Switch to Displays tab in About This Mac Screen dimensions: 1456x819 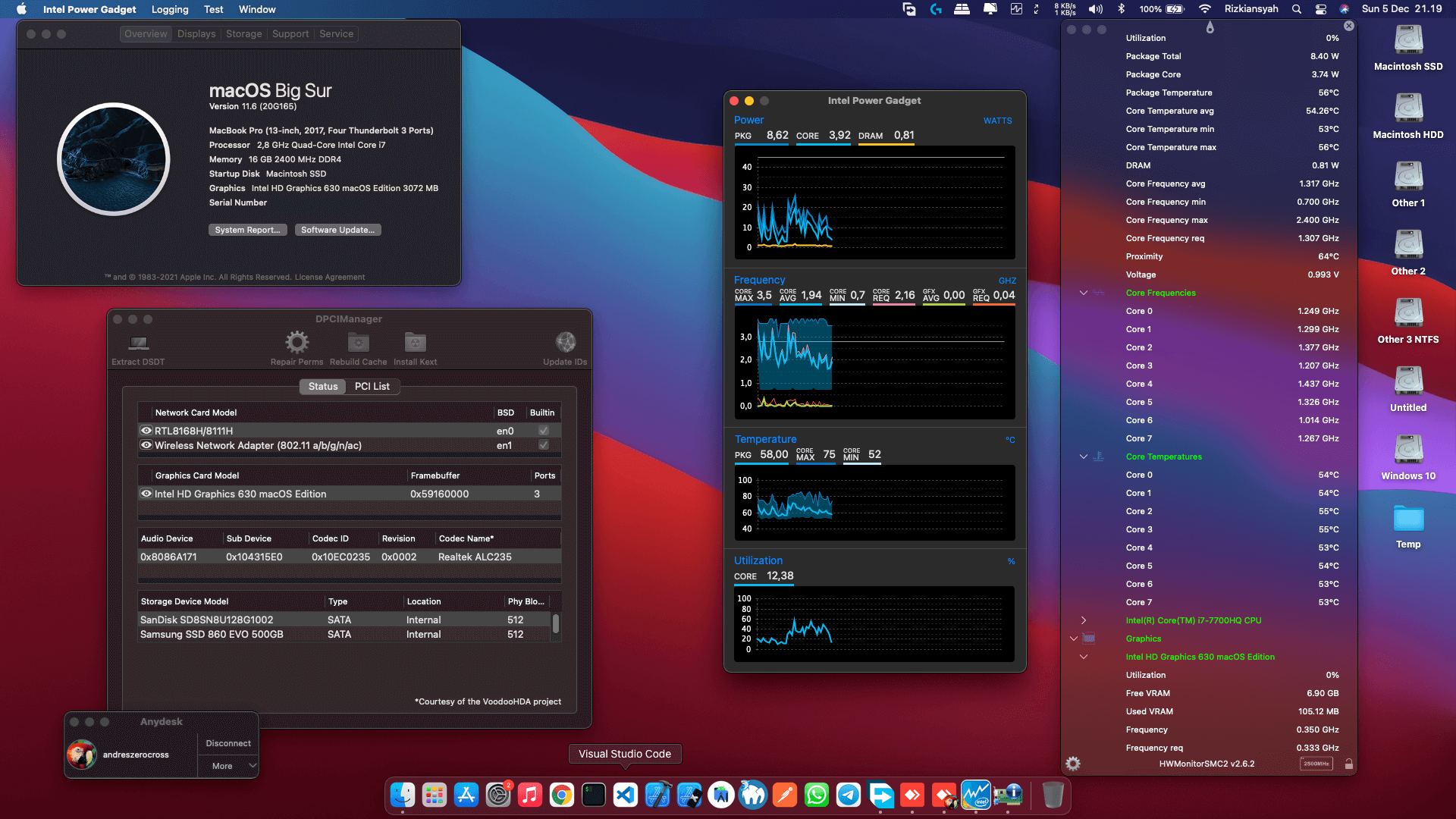coord(196,34)
